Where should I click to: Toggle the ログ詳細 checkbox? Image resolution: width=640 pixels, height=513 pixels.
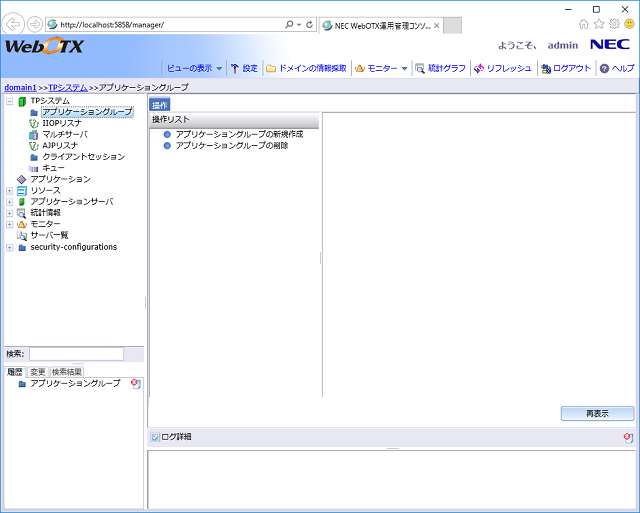155,437
